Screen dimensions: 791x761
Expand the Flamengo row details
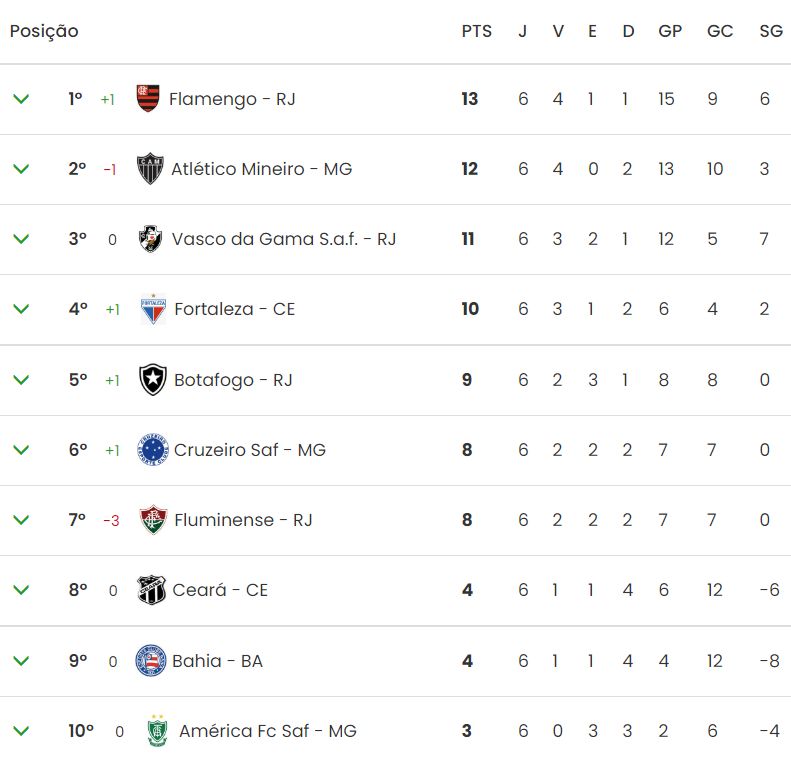click(x=21, y=99)
